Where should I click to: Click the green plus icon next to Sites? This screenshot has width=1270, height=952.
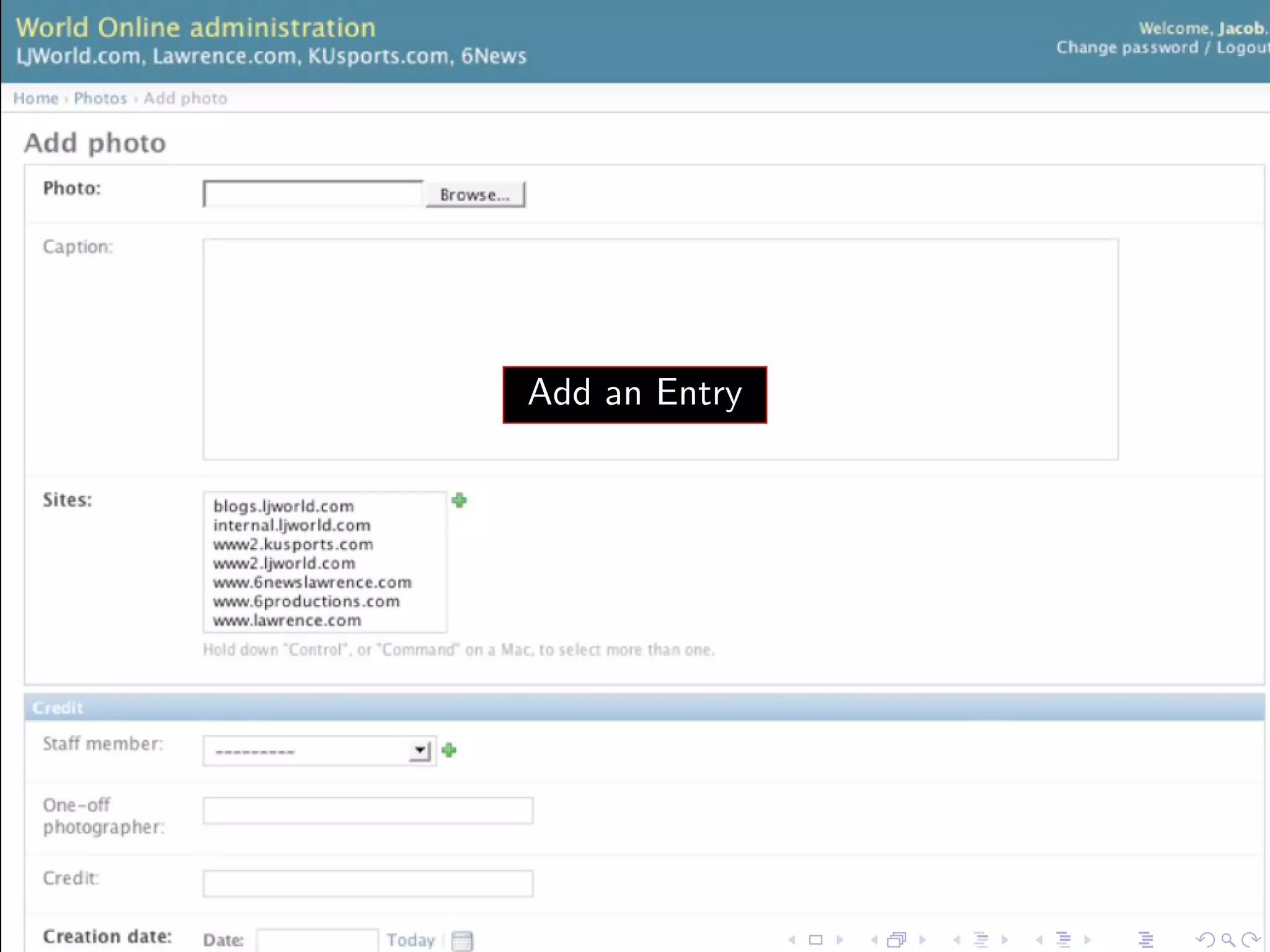point(459,500)
